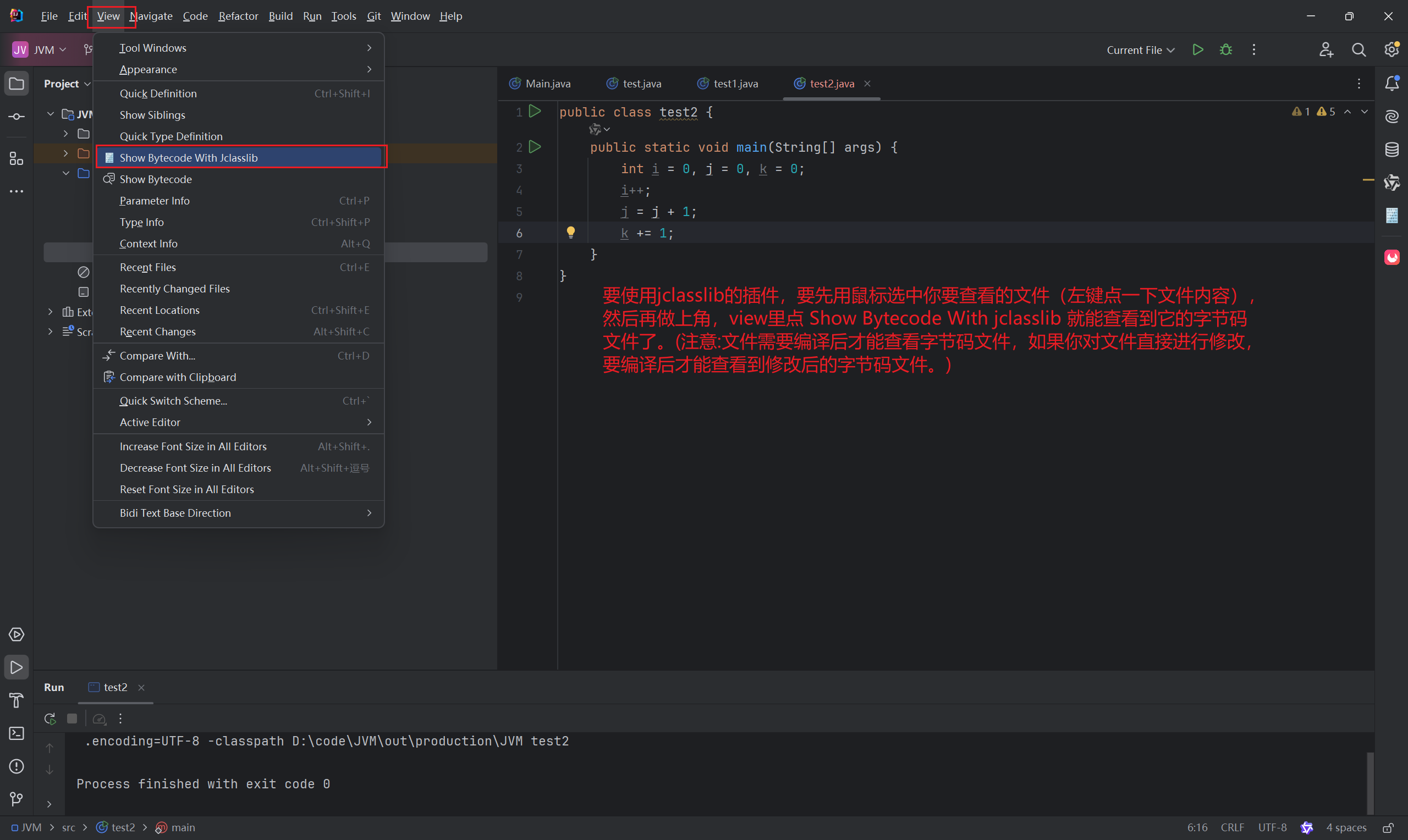The image size is (1408, 840).
Task: Open the Git tool window icon
Action: click(16, 799)
